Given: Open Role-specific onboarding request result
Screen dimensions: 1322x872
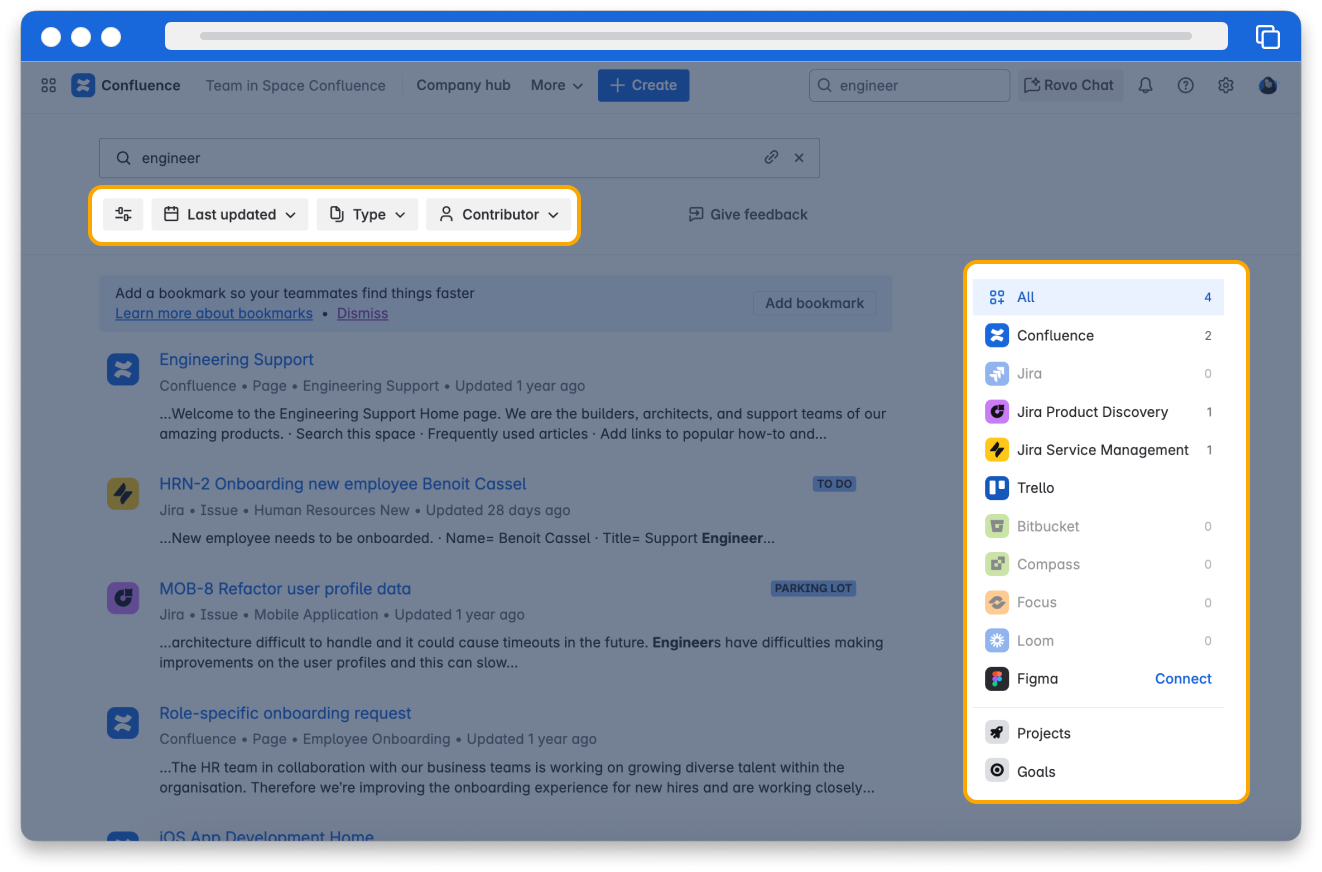Looking at the screenshot, I should [x=285, y=713].
